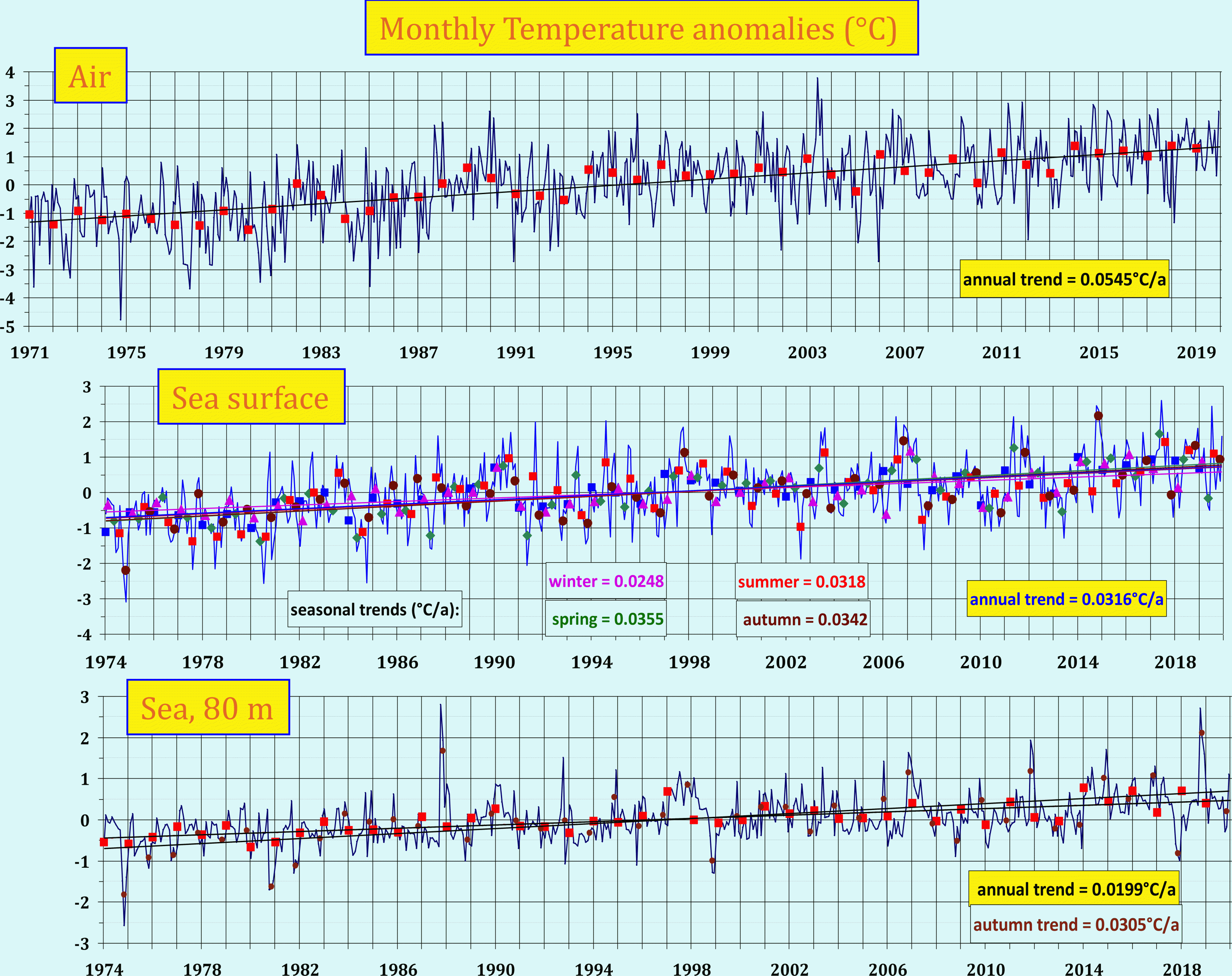Toggle the spring = 0.0355 legend entry
This screenshot has height=976, width=1232.
tap(608, 618)
